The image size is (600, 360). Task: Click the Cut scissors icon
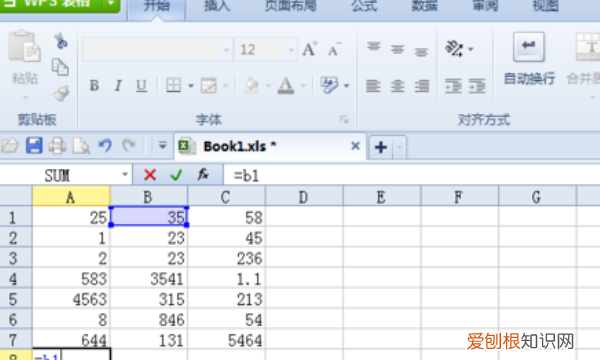(60, 41)
